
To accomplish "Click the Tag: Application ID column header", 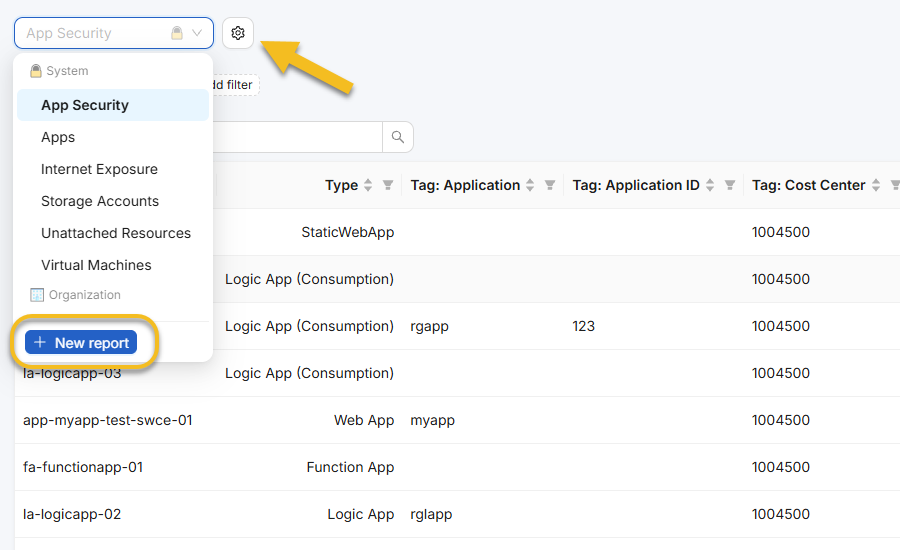I will (x=636, y=185).
